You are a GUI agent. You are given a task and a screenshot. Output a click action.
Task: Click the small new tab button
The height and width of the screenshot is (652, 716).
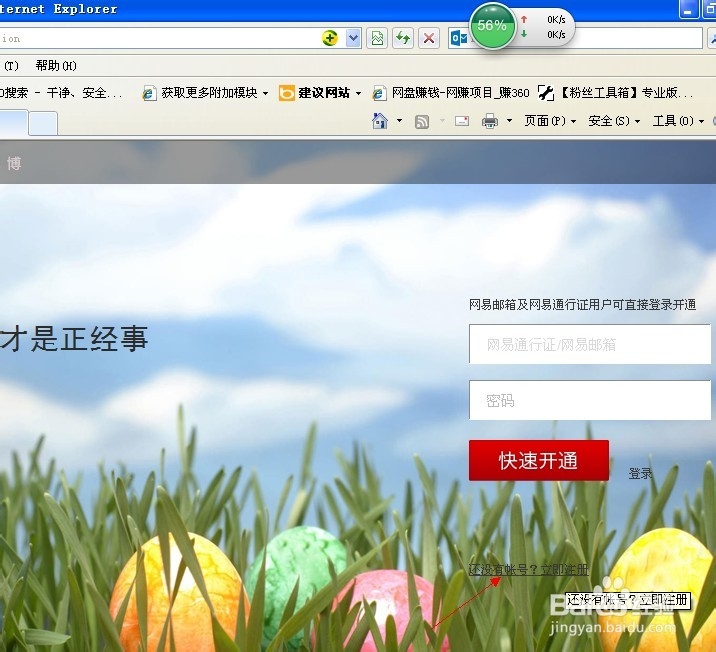43,123
